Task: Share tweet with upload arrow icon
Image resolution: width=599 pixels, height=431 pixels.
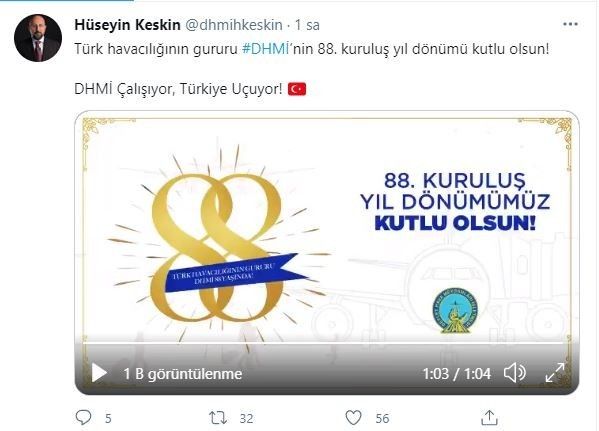Action: (x=489, y=418)
